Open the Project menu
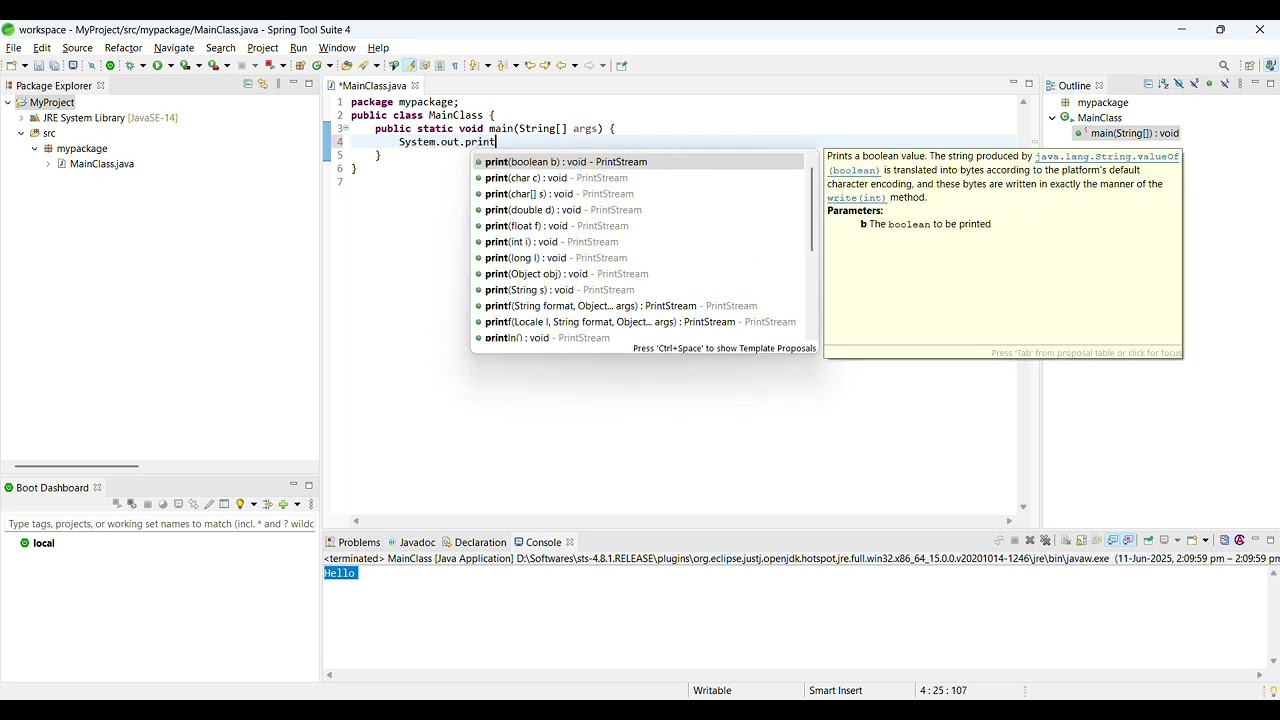The height and width of the screenshot is (720, 1280). [x=262, y=48]
